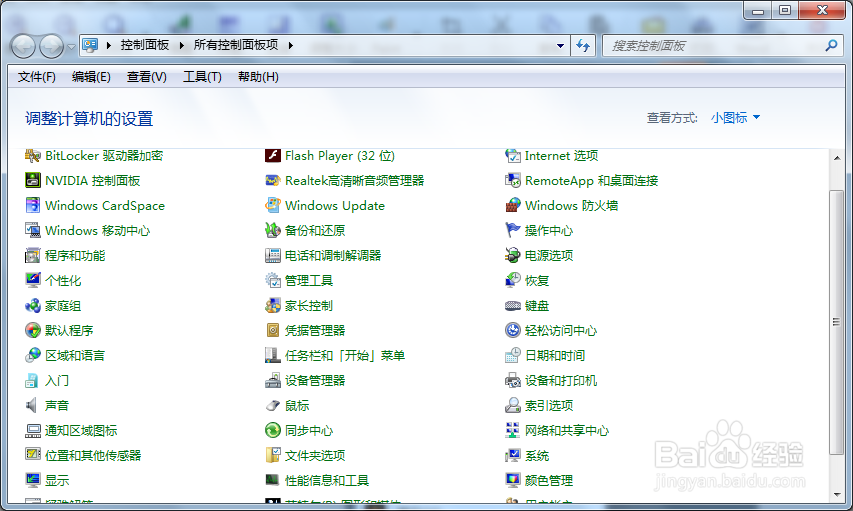This screenshot has width=853, height=511.
Task: Open the 文件(F) menu
Action: [x=36, y=77]
